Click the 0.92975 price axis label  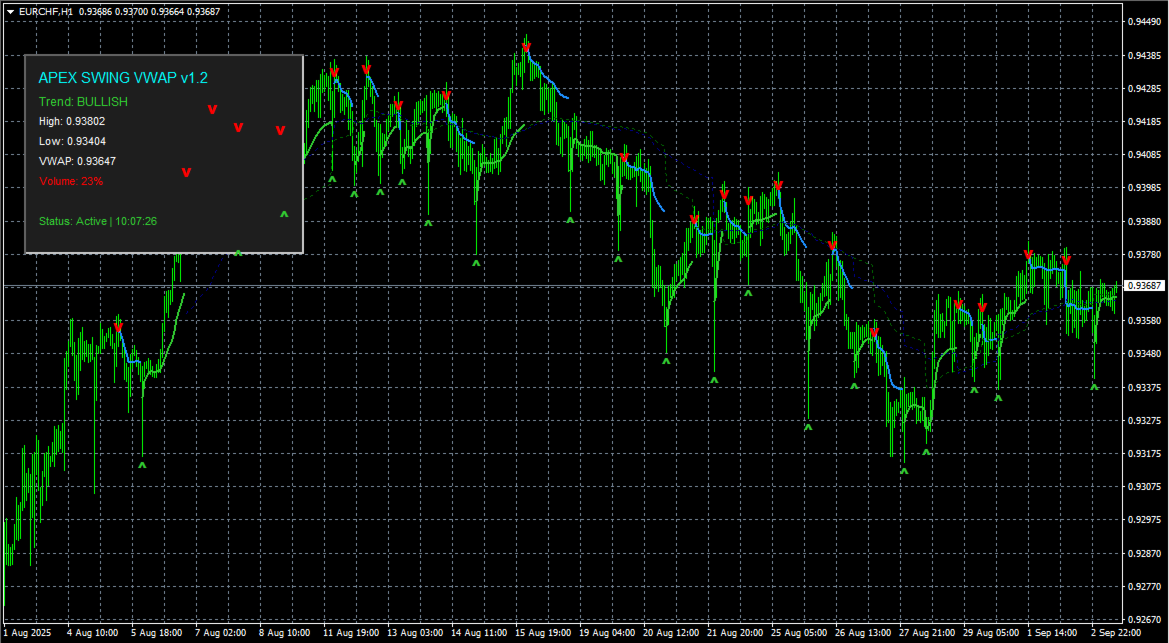click(x=1146, y=520)
